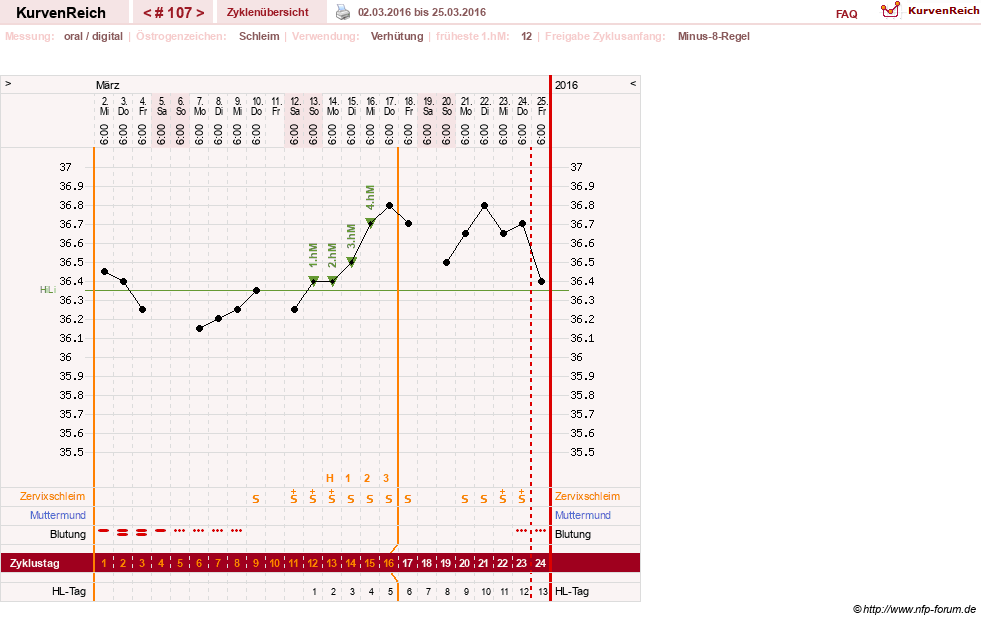This screenshot has height=621, width=981.
Task: Click the Minus-8-Regel value
Action: (x=713, y=36)
